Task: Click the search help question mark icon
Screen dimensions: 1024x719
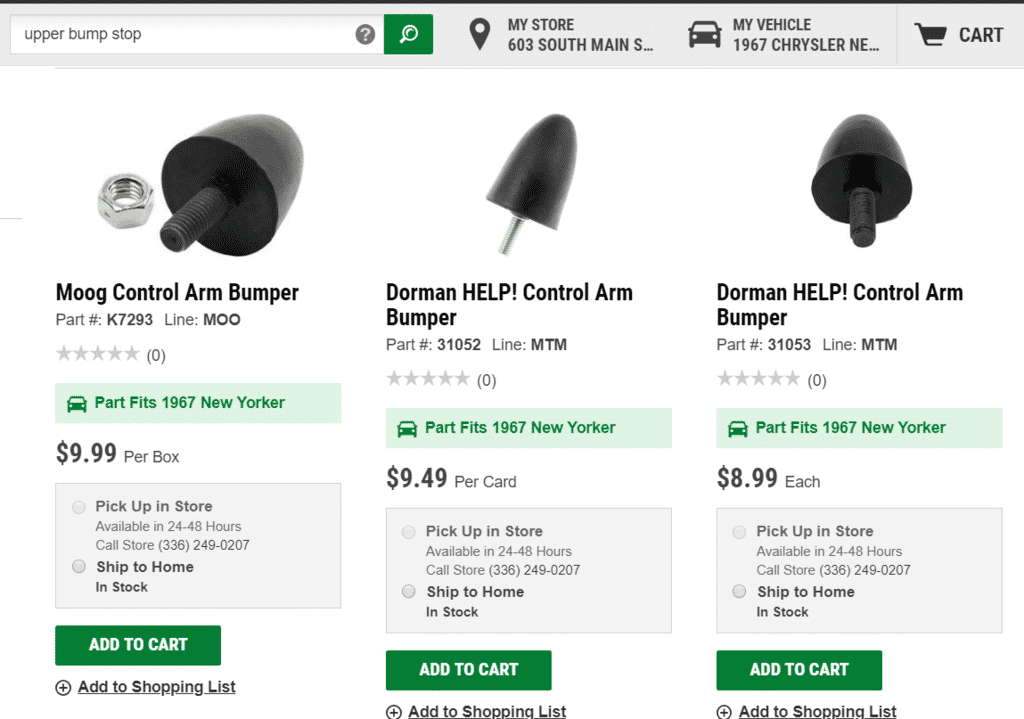Action: pyautogui.click(x=365, y=35)
